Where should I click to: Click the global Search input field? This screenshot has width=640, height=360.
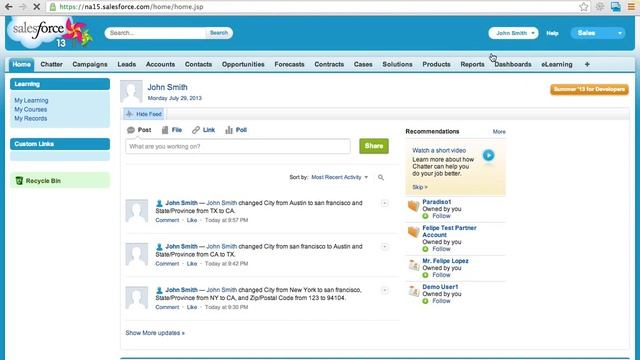tap(156, 33)
